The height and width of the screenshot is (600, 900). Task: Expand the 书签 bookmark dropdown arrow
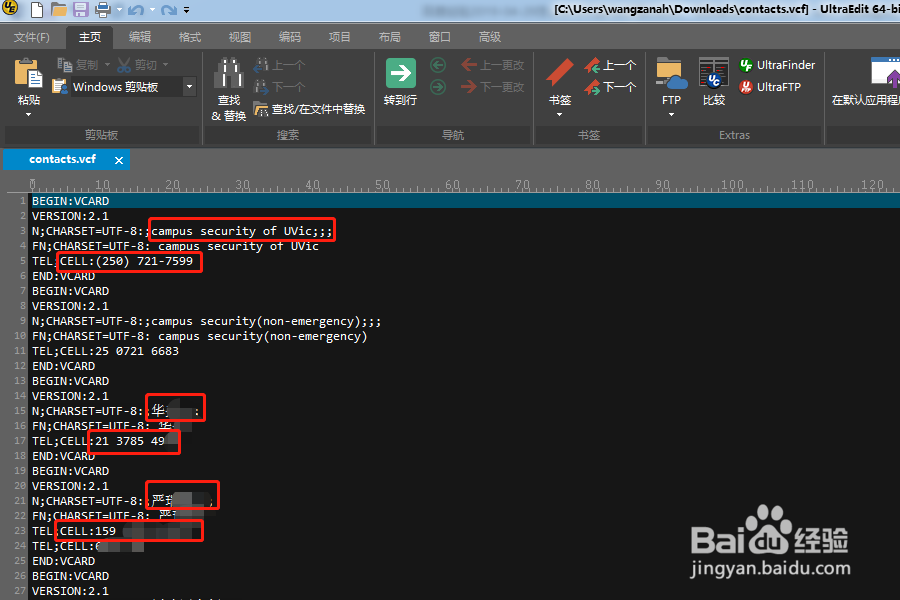click(x=560, y=115)
